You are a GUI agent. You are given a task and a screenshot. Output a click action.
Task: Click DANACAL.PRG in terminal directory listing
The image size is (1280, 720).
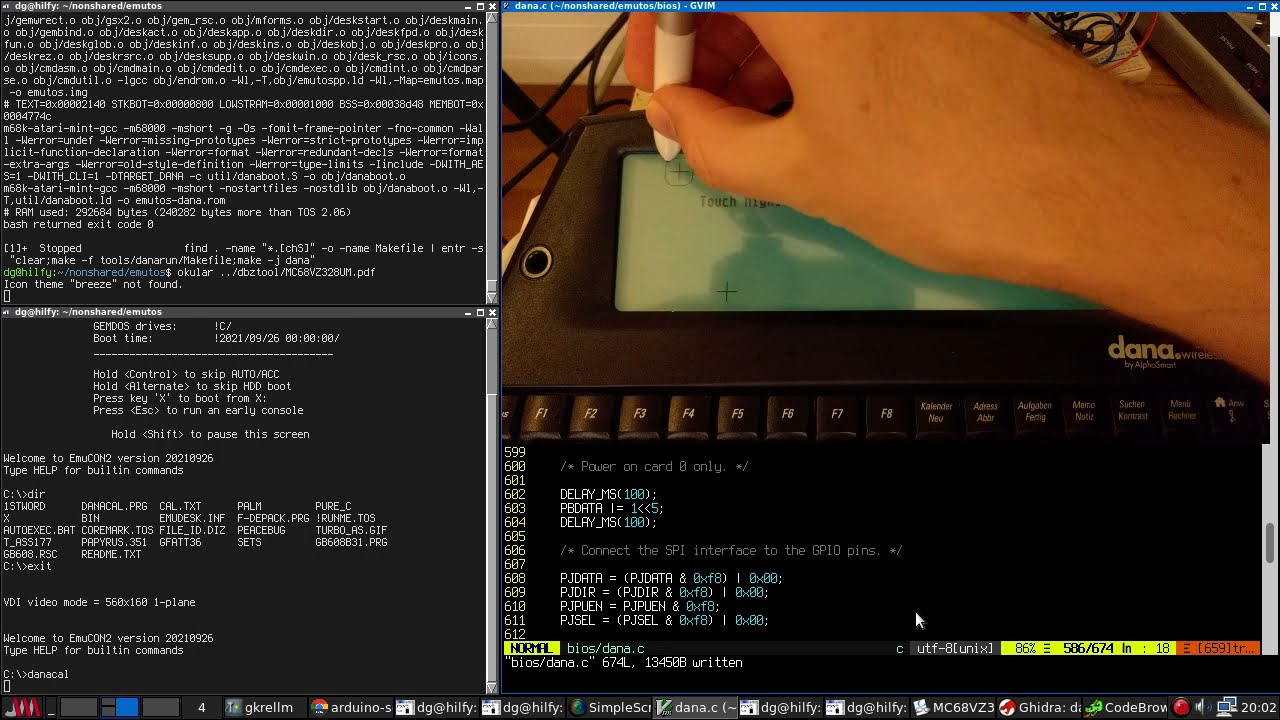pos(114,506)
